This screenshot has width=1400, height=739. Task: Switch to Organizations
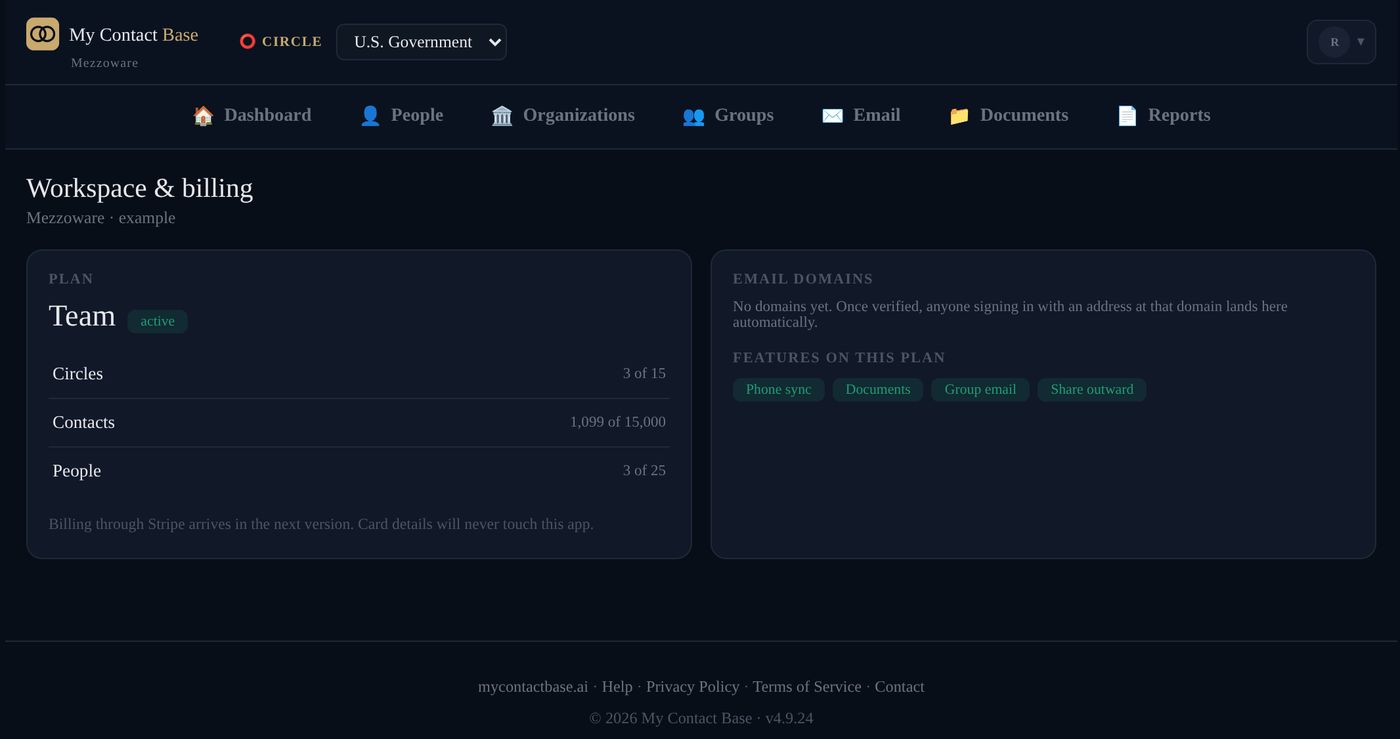[x=563, y=115]
